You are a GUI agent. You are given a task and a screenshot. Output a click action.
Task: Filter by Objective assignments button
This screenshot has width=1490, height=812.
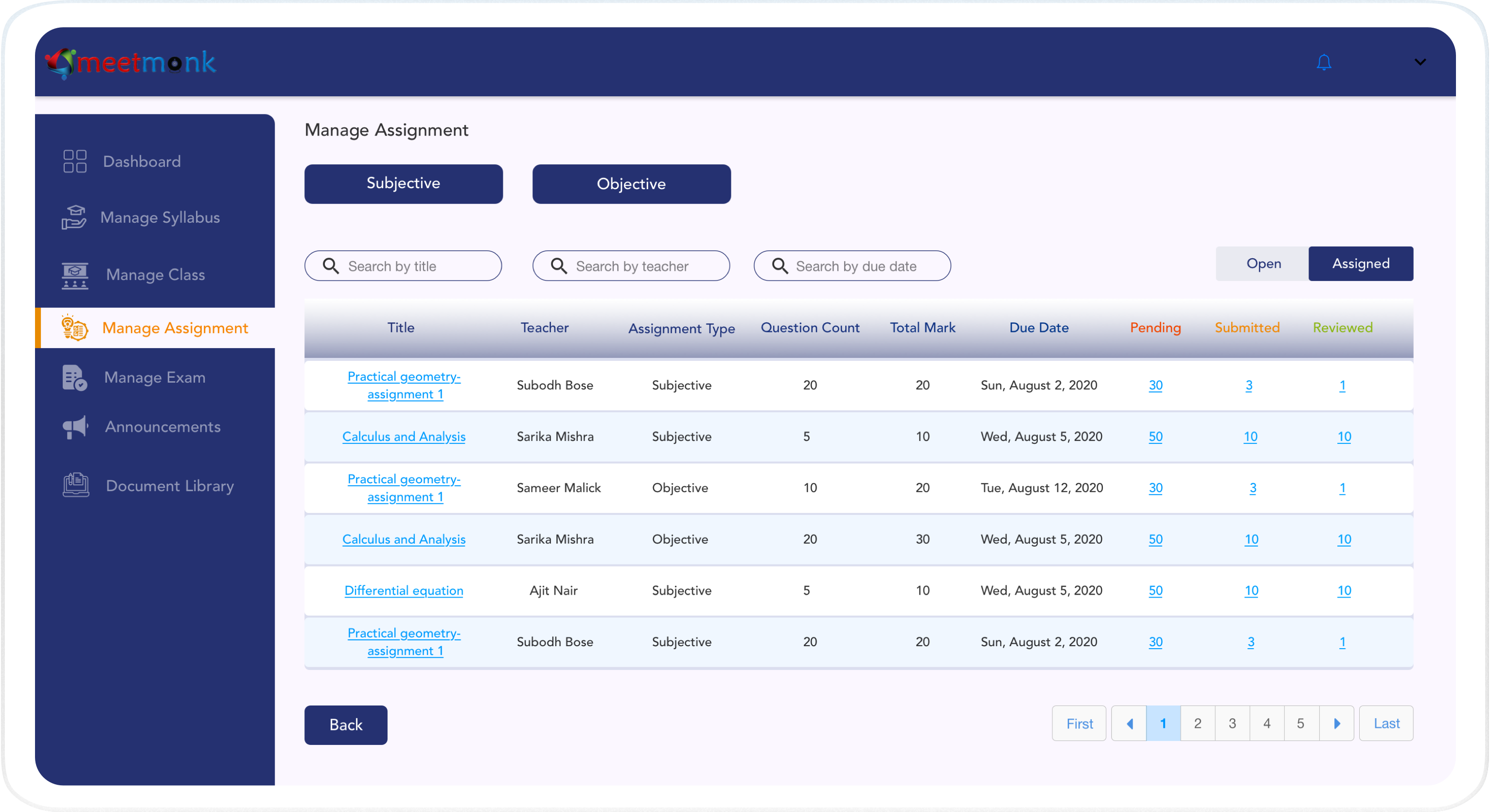point(631,184)
